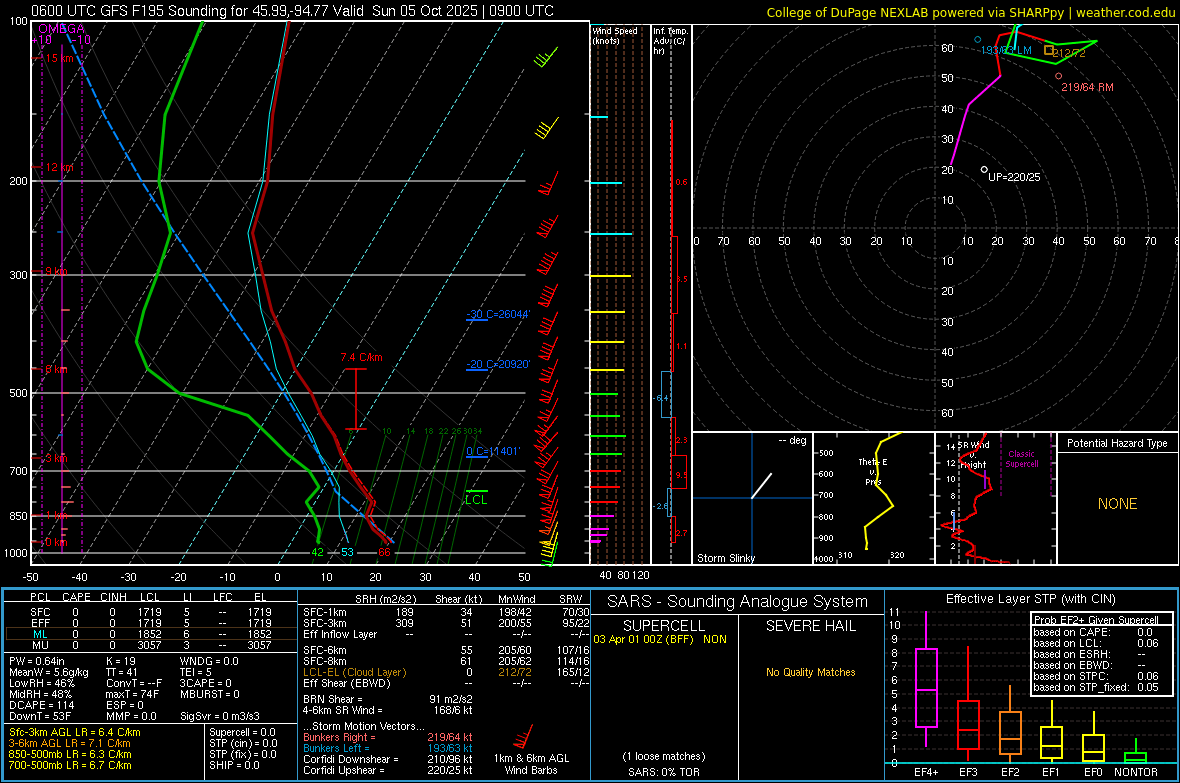
Task: Click the surface wet-bulb value 53
Action: coord(347,552)
